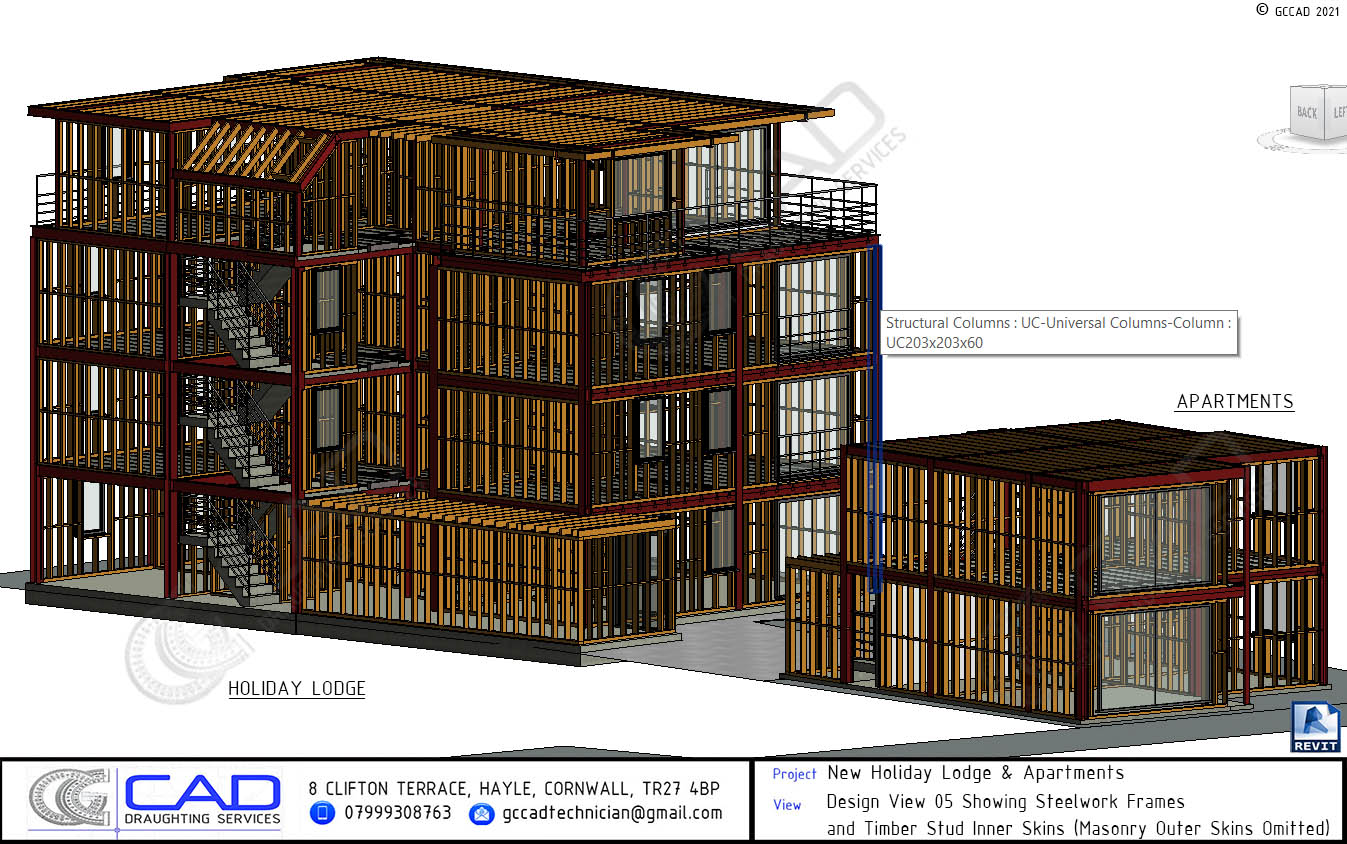
Task: Click the APARTMENTS label
Action: coord(1235,402)
